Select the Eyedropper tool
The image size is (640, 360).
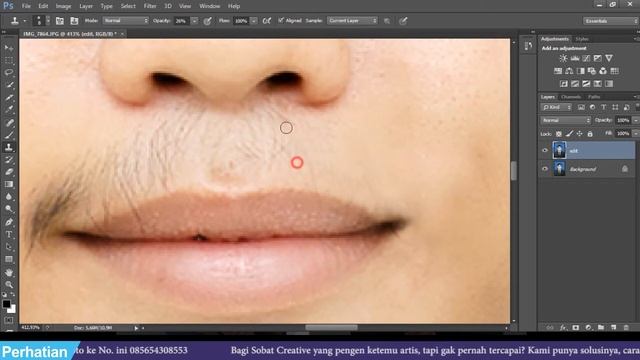click(x=9, y=110)
